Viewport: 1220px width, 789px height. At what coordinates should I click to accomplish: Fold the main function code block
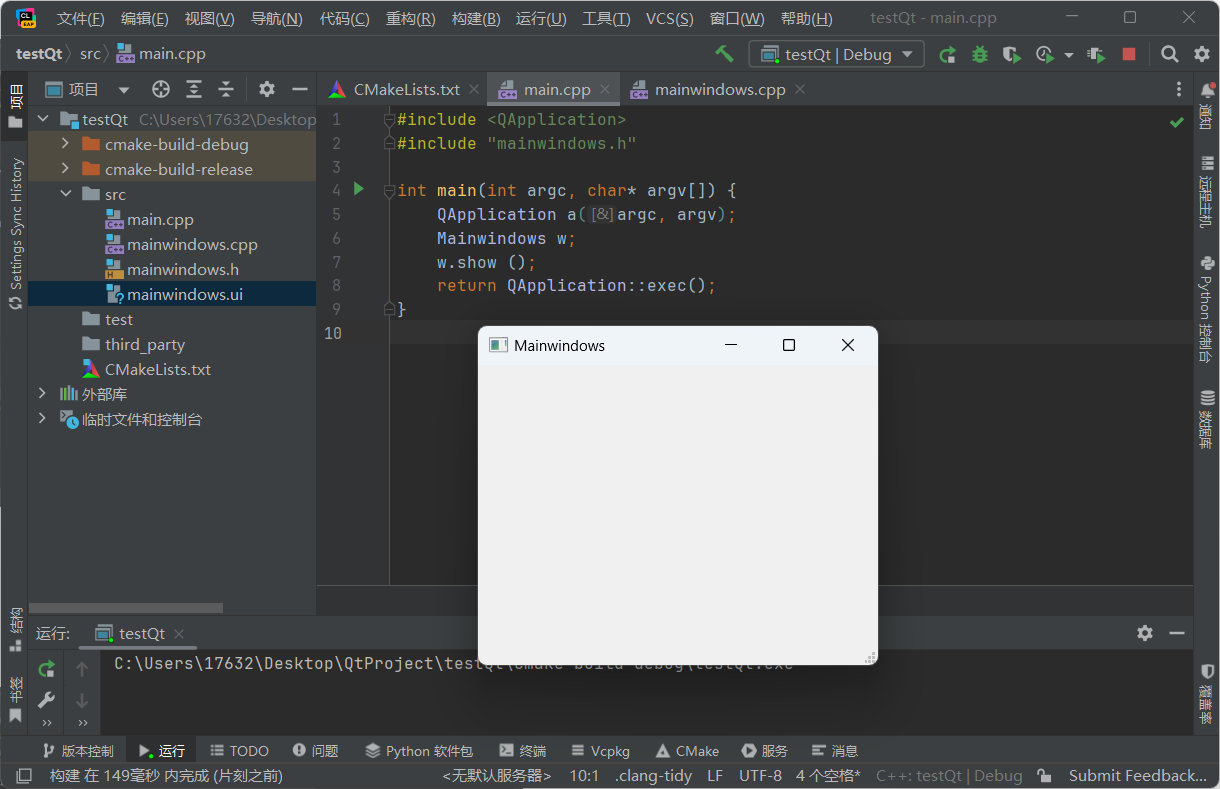[389, 190]
